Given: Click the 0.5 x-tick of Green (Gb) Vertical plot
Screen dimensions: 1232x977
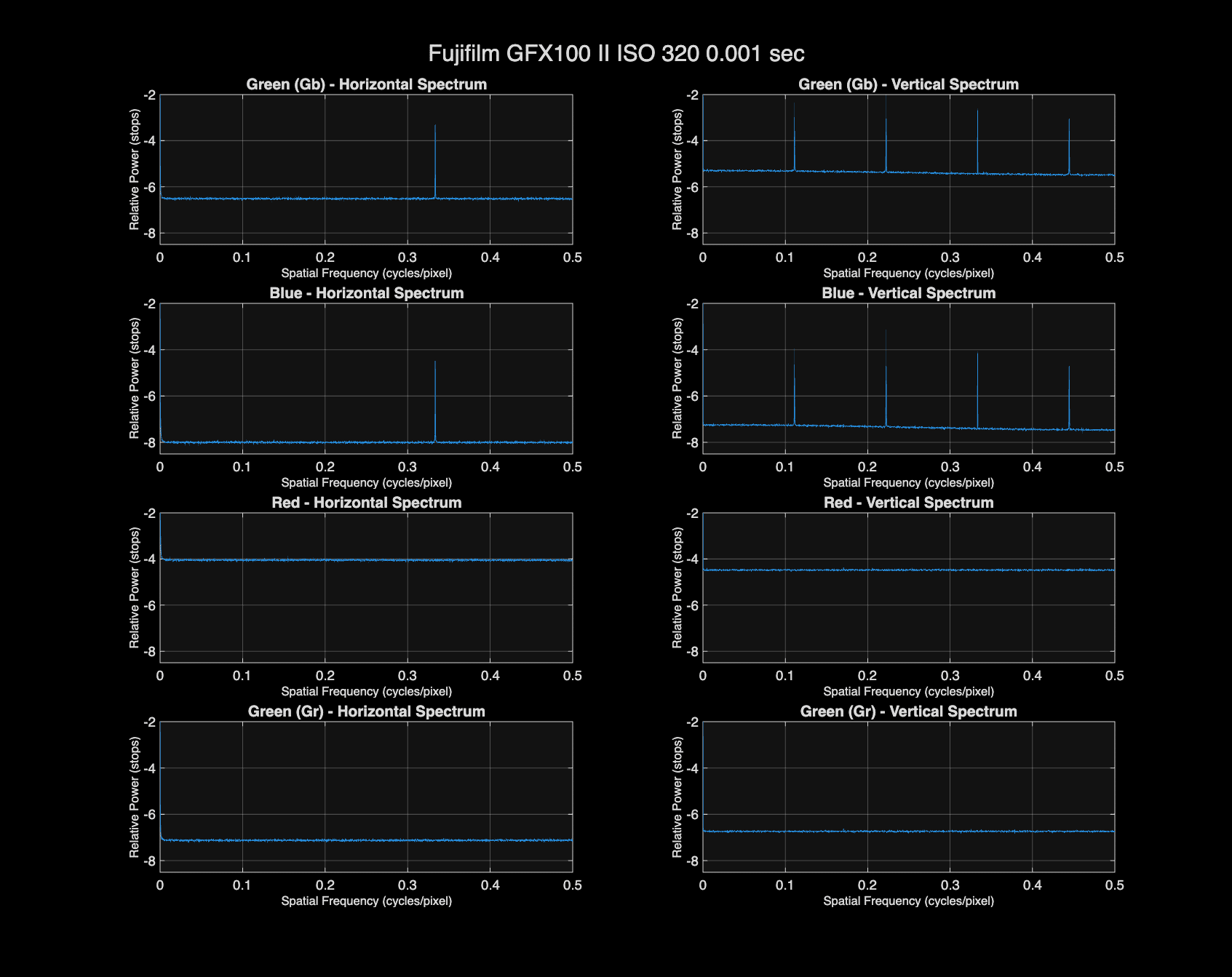Looking at the screenshot, I should (1115, 258).
